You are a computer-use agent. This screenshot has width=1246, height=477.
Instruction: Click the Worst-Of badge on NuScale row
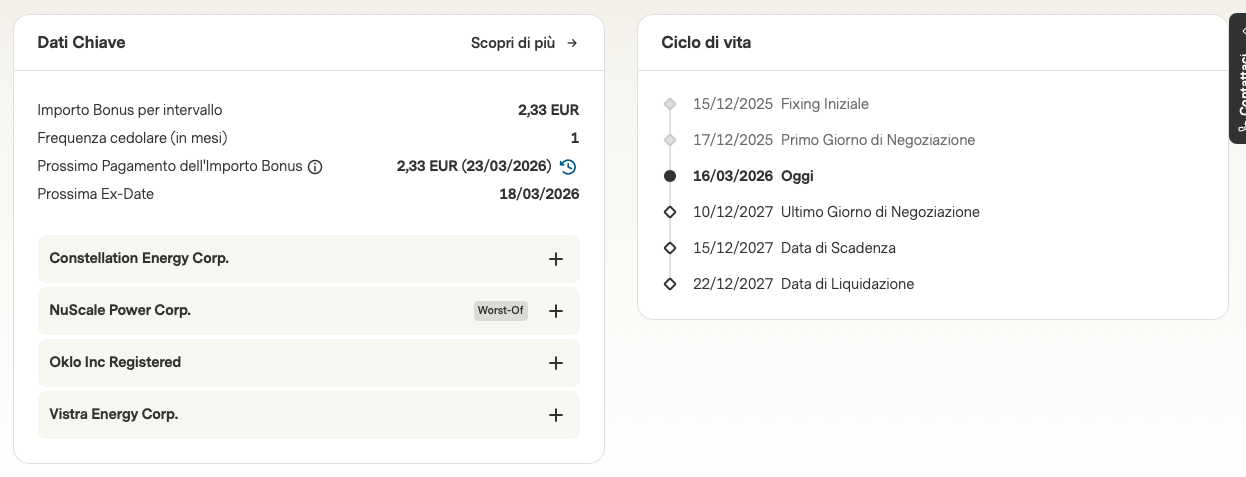tap(501, 311)
